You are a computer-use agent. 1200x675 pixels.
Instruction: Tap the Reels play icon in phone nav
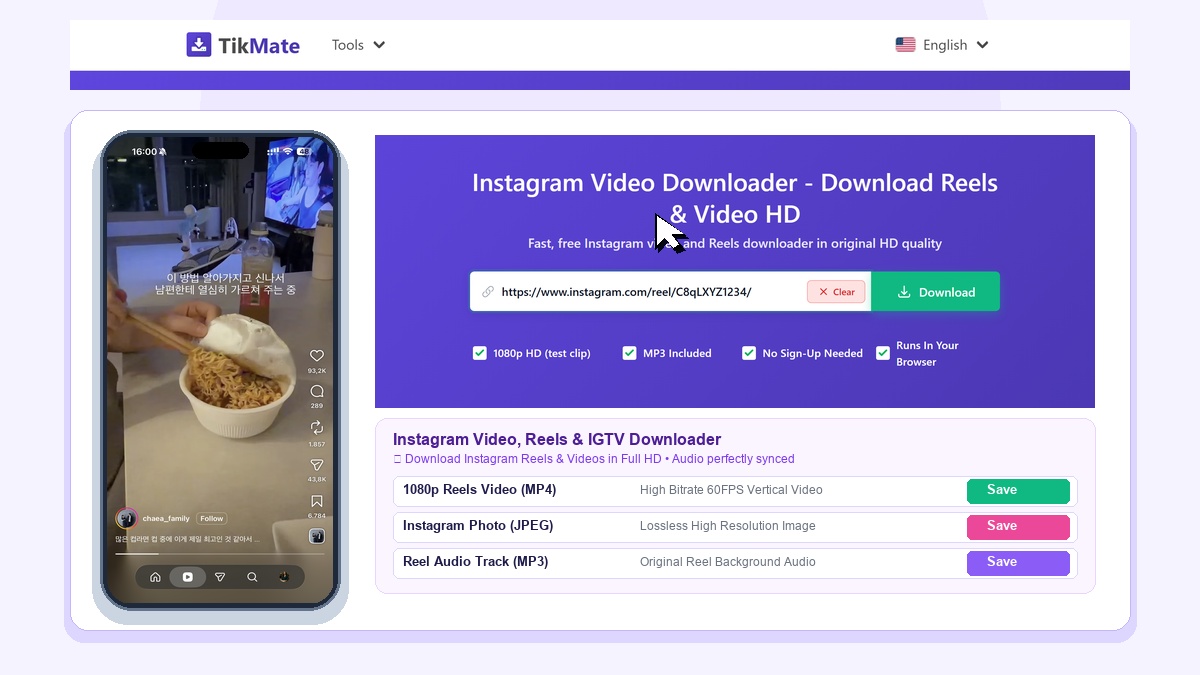(x=187, y=577)
